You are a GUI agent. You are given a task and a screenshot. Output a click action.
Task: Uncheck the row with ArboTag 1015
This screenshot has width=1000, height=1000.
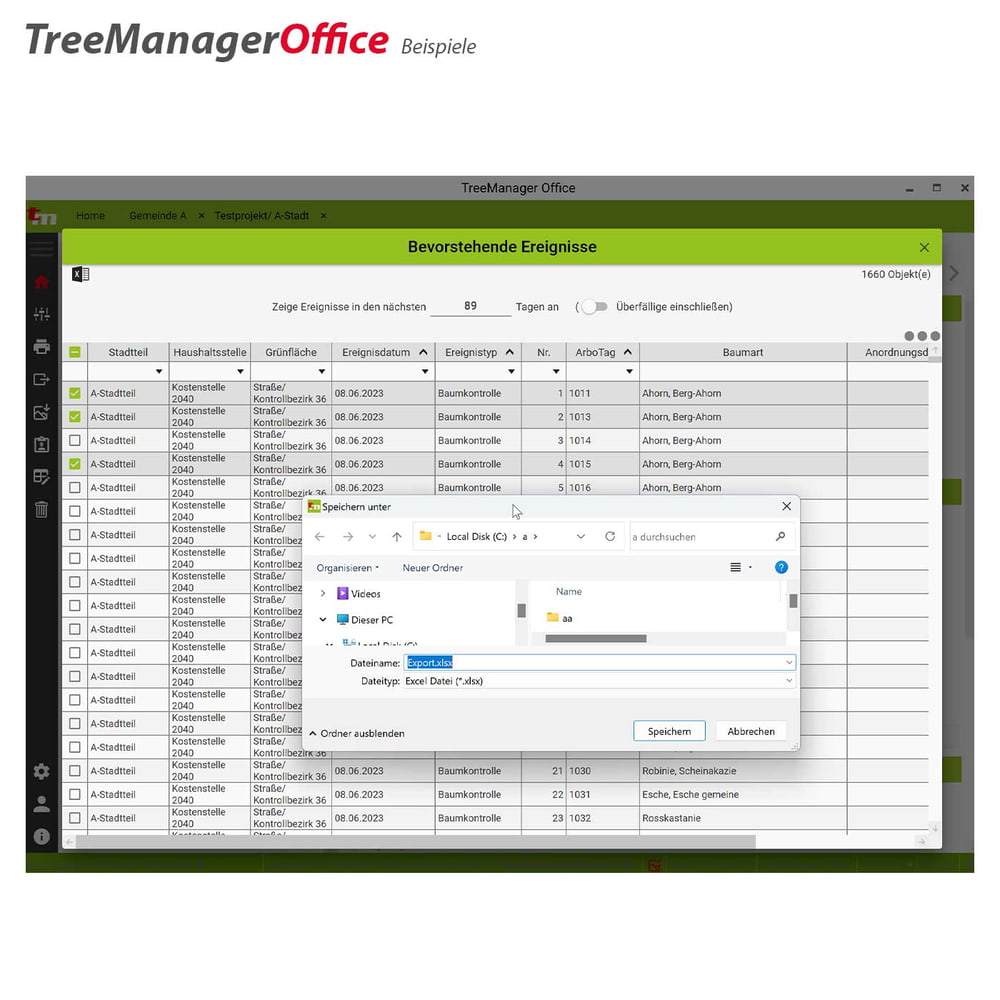pyautogui.click(x=75, y=464)
